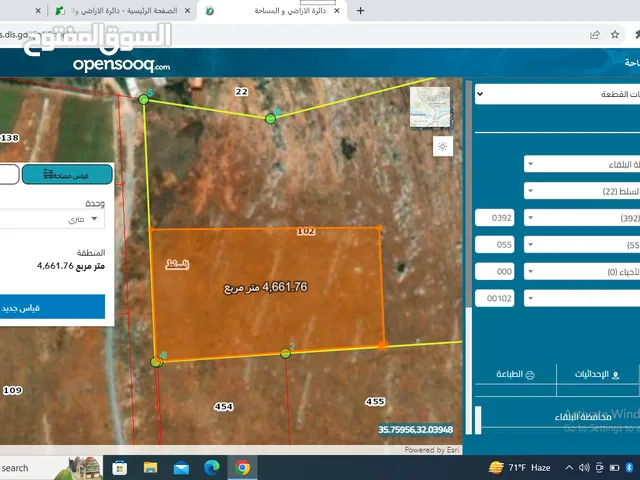
Task: Click the volume speaker tray icon
Action: click(x=584, y=468)
